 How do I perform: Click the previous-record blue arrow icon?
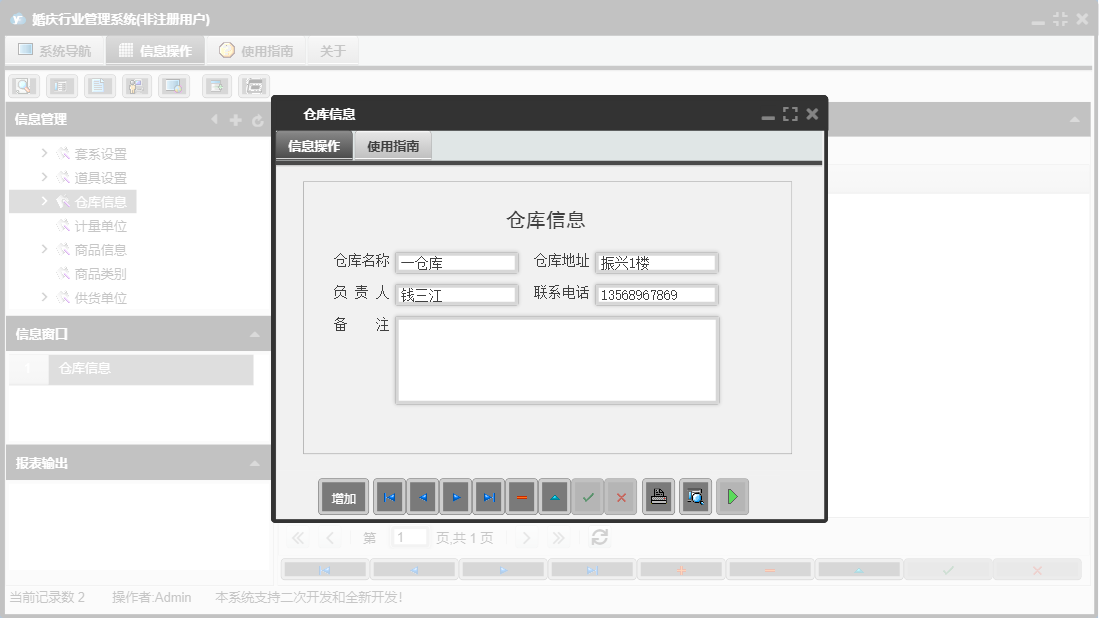pos(421,496)
